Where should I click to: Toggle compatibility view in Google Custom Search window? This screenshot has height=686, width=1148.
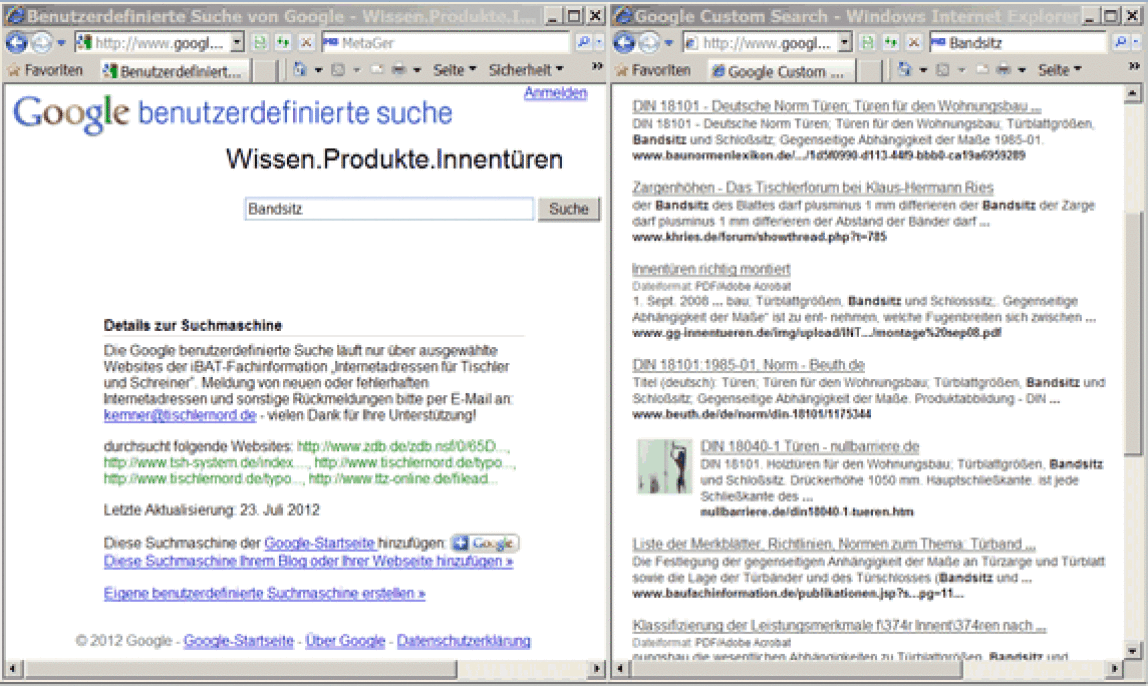868,43
